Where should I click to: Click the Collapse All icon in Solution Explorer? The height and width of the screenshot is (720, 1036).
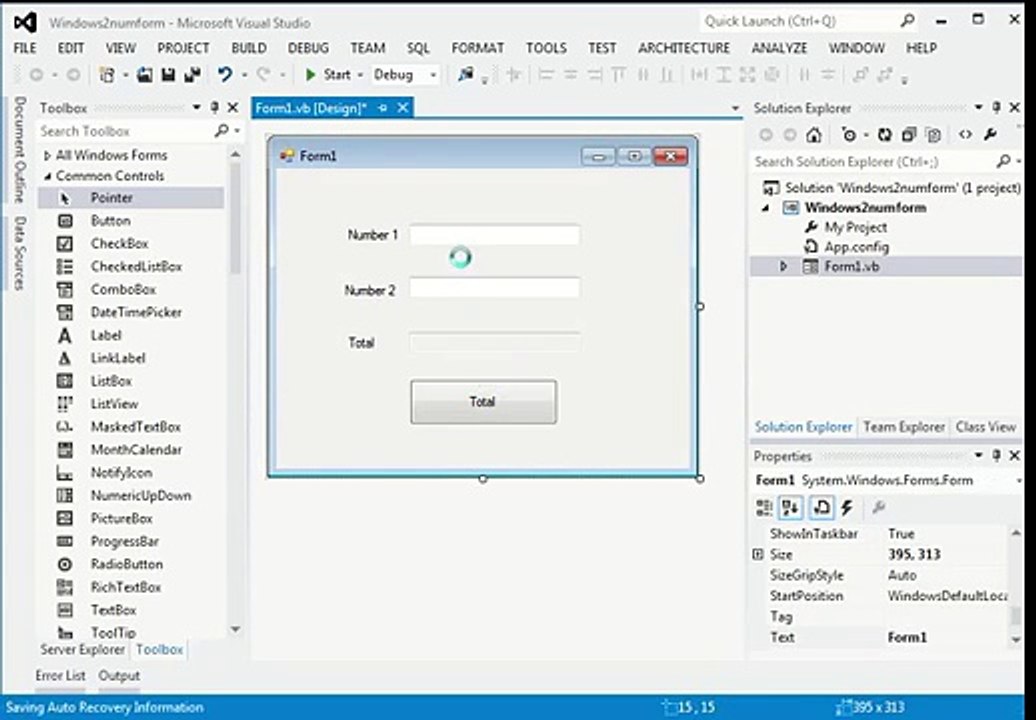click(x=908, y=135)
